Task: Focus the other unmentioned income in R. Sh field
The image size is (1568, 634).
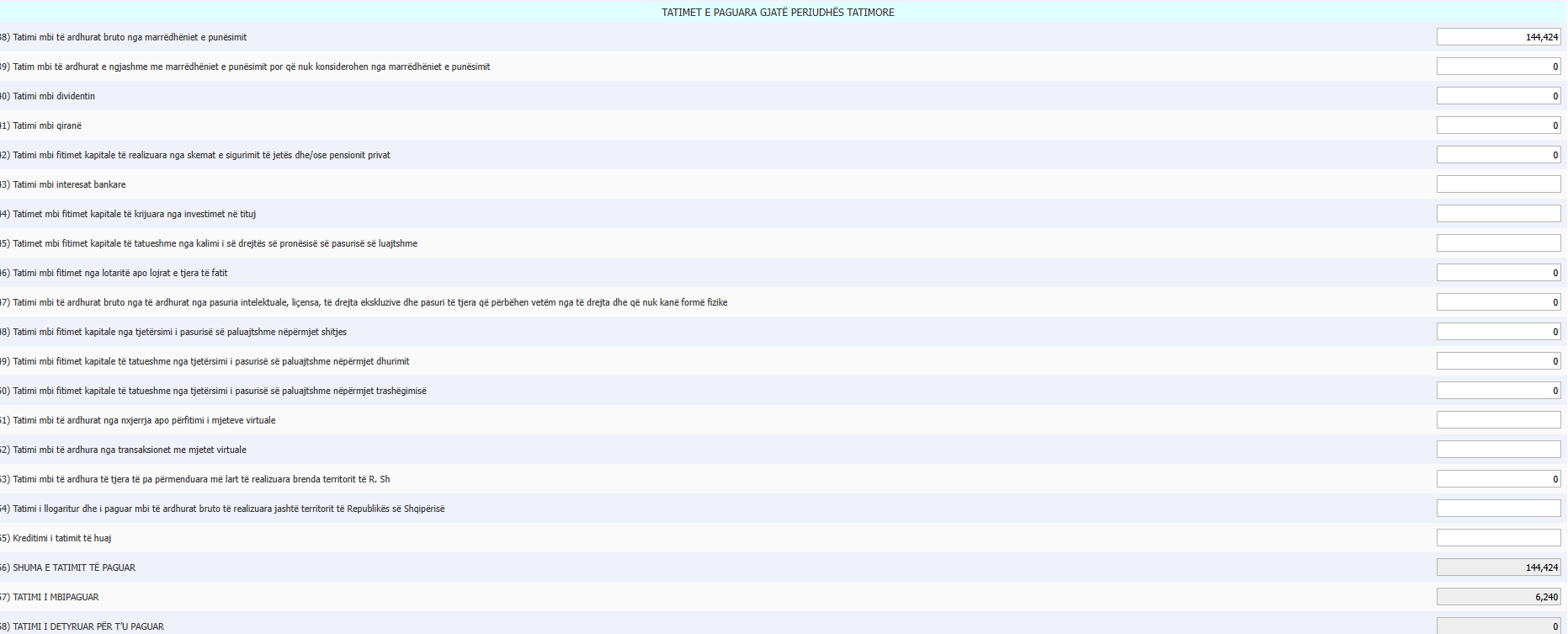Action: (x=1498, y=479)
